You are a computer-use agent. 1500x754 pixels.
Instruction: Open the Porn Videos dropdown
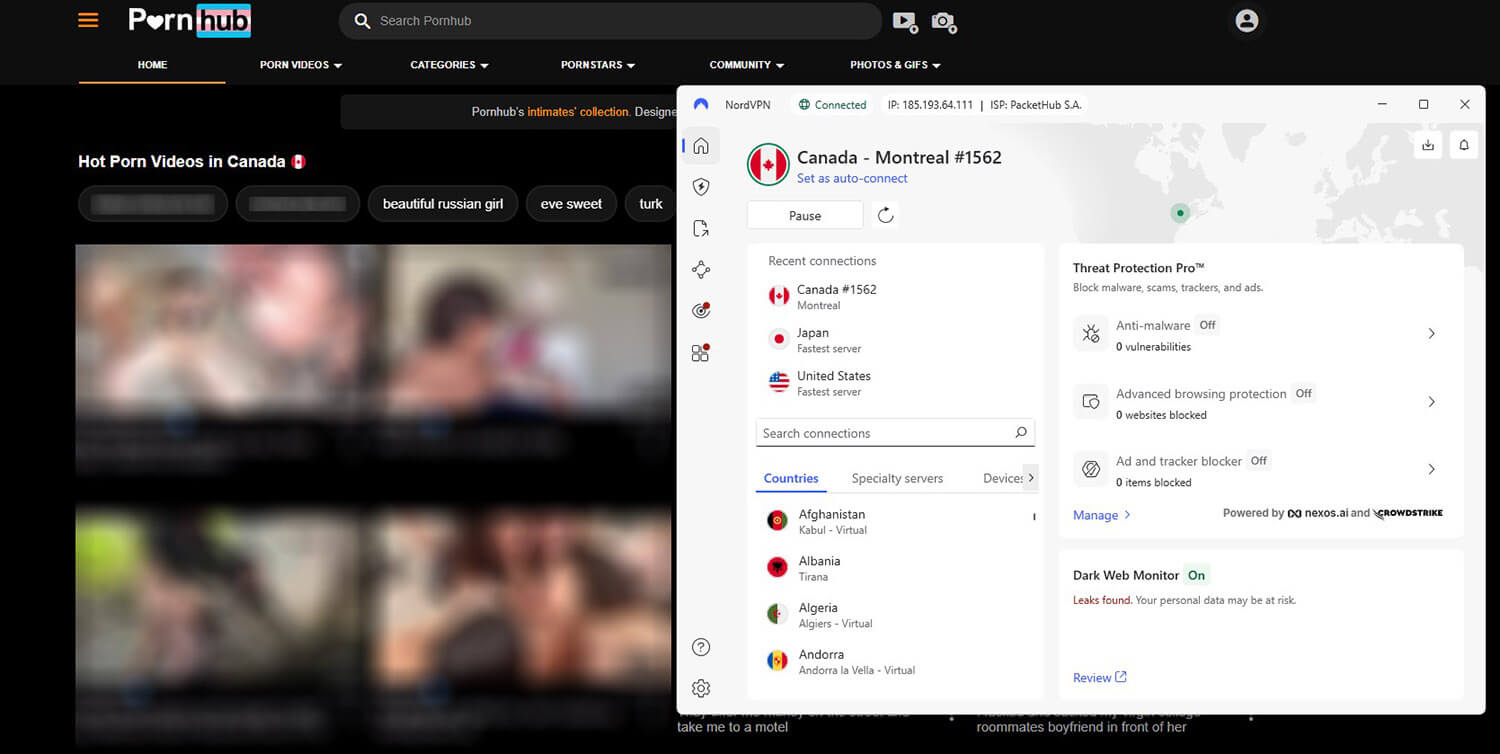click(300, 64)
